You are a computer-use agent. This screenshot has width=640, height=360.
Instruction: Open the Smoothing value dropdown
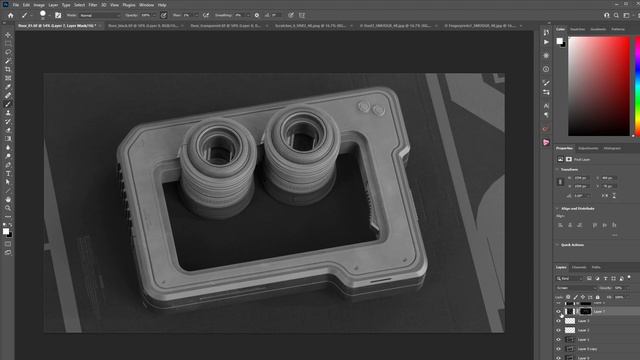[248, 16]
